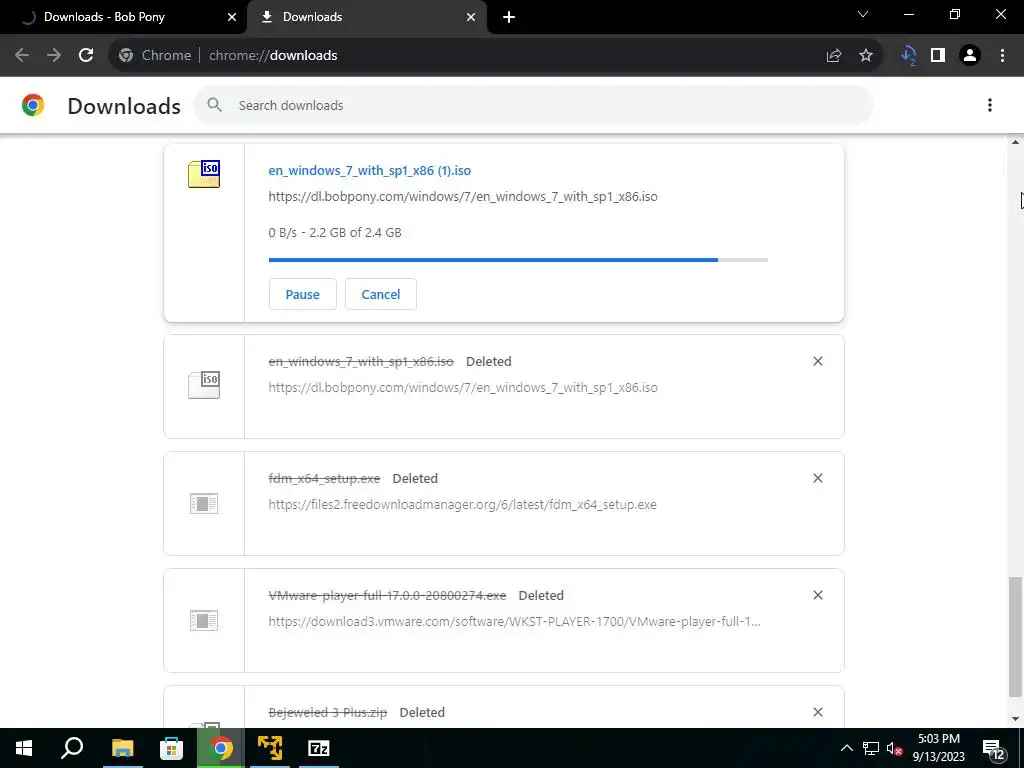This screenshot has width=1024, height=768.
Task: Click the scrollbar down arrow
Action: tap(1016, 719)
